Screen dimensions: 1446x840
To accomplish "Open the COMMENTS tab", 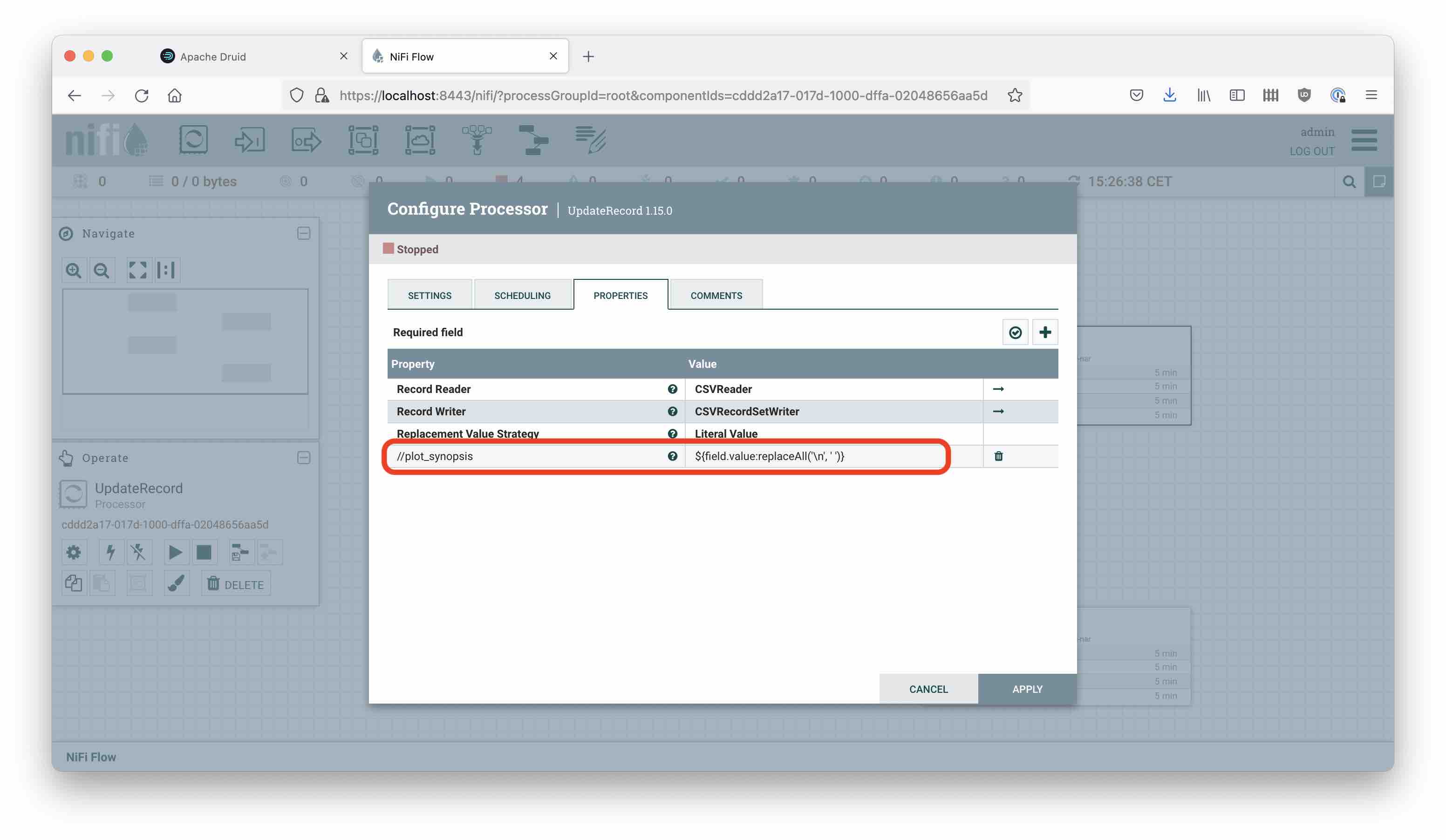I will coord(716,296).
